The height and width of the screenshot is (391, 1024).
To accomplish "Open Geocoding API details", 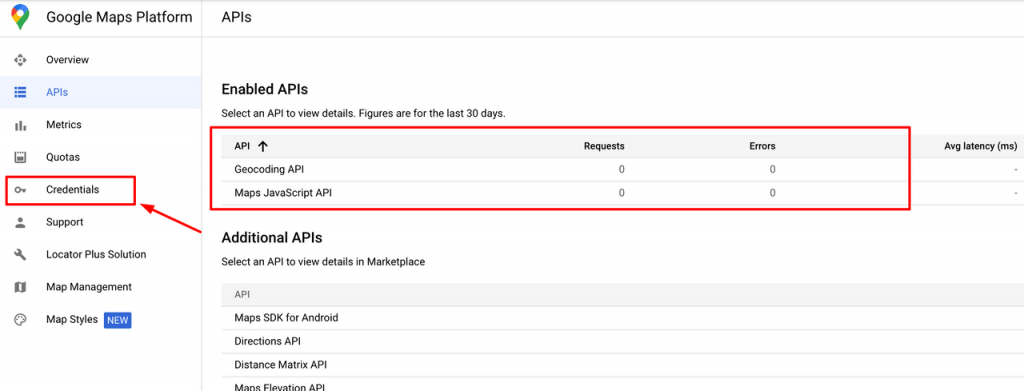I will pyautogui.click(x=269, y=170).
